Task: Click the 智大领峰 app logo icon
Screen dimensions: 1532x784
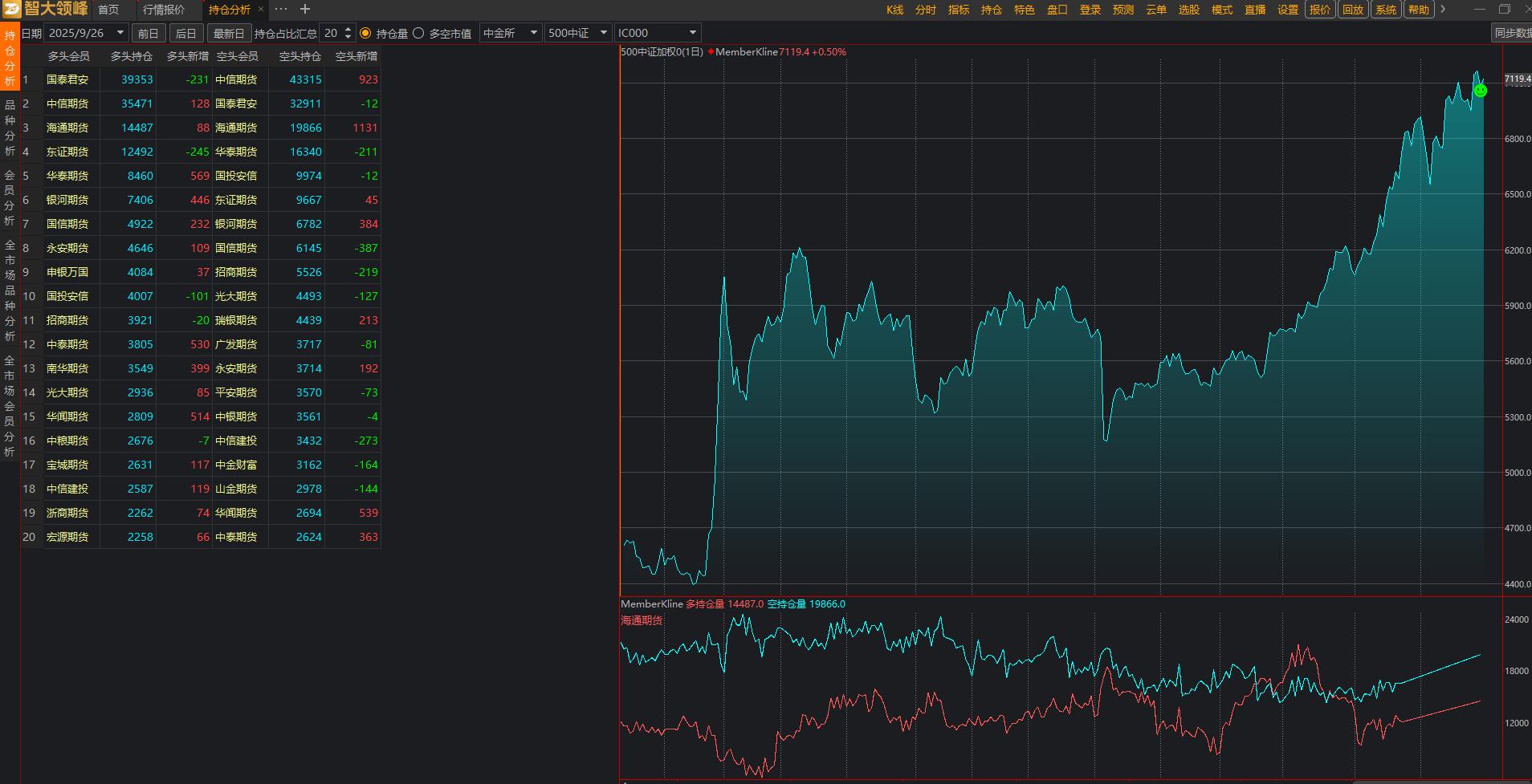Action: pyautogui.click(x=11, y=10)
